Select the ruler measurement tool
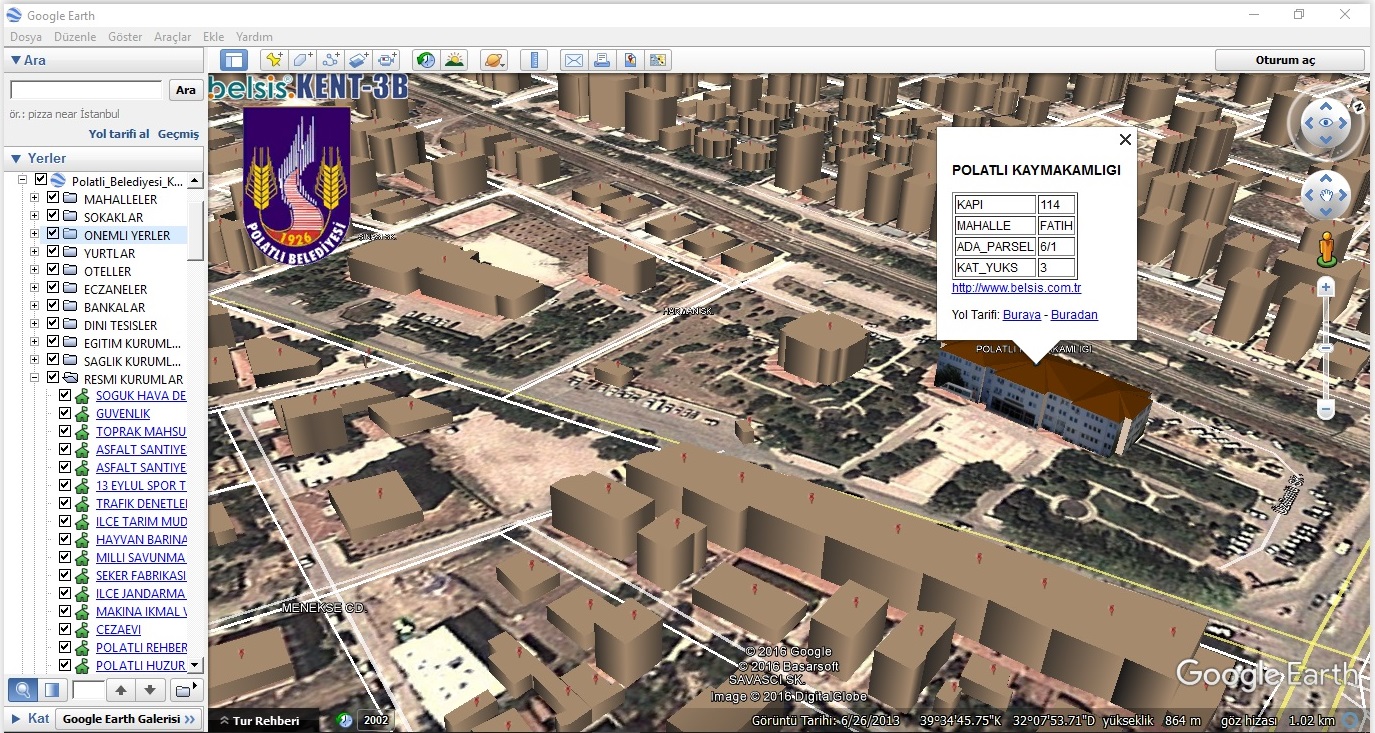 coord(534,60)
